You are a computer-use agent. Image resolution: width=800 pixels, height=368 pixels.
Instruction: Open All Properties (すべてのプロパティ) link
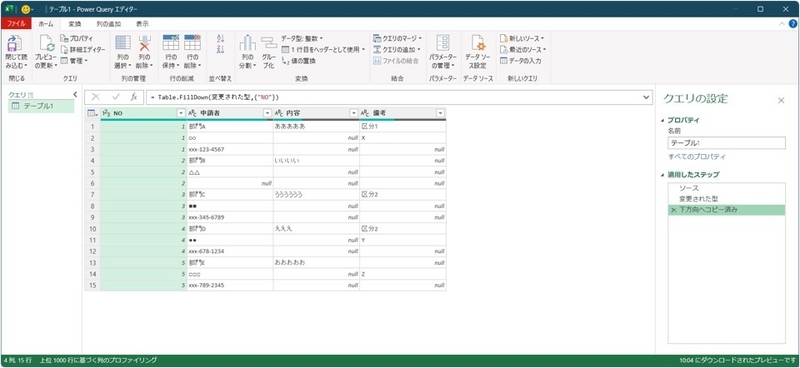click(x=697, y=157)
